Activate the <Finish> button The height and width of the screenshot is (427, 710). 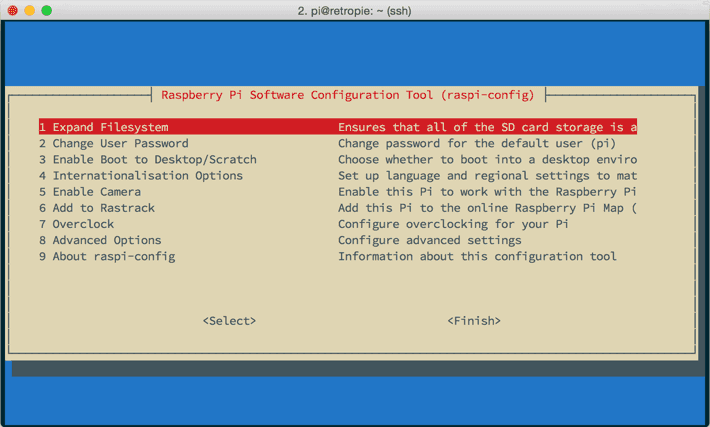474,321
